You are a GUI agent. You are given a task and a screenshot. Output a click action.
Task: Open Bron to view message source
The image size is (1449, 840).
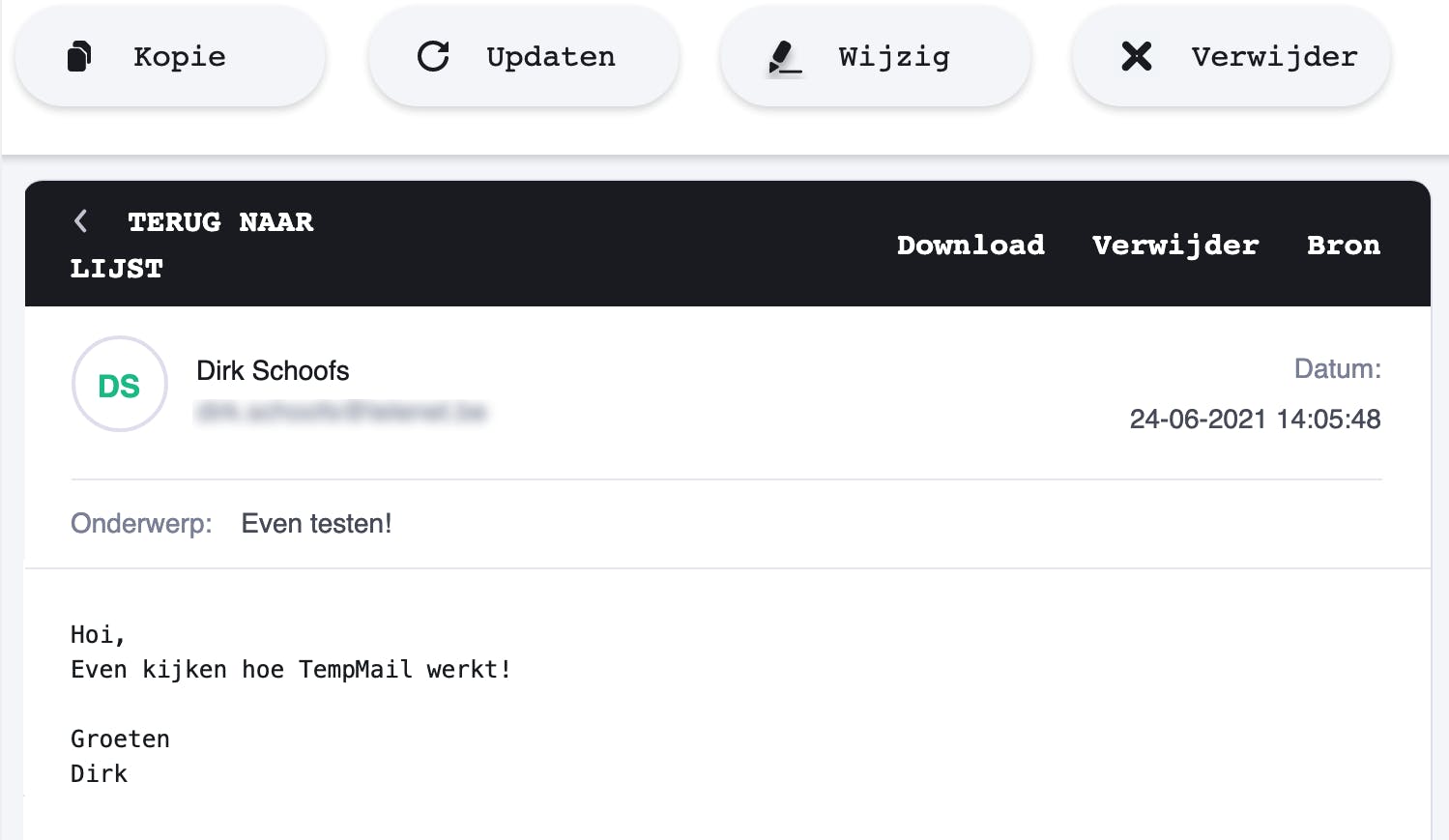click(x=1343, y=246)
